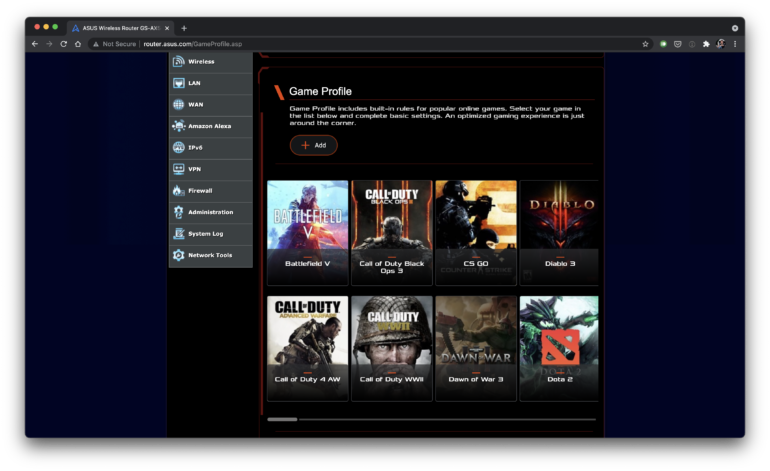Click the Wireless sidebar icon
The height and width of the screenshot is (471, 770).
point(179,61)
